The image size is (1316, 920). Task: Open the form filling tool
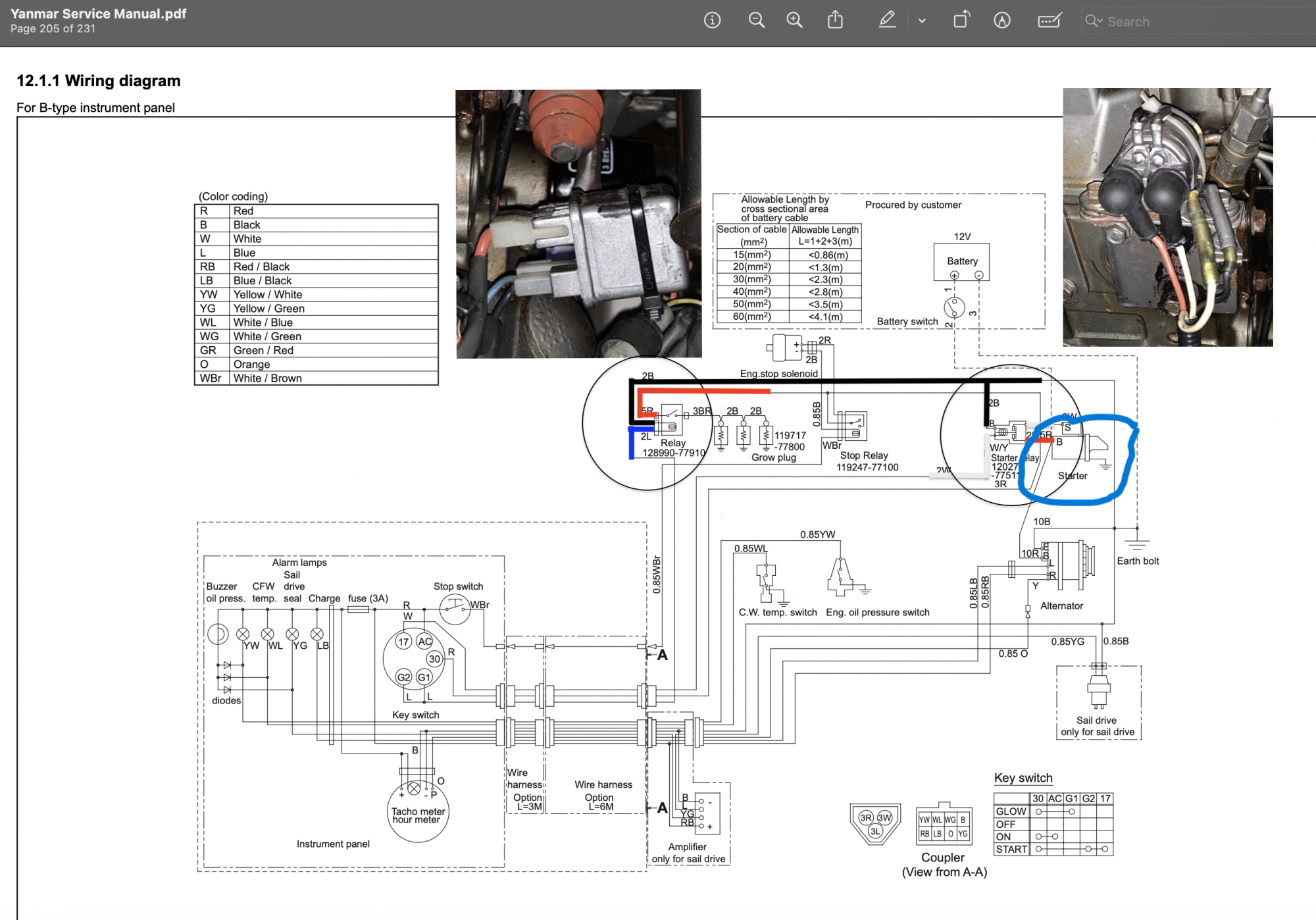(x=1050, y=20)
